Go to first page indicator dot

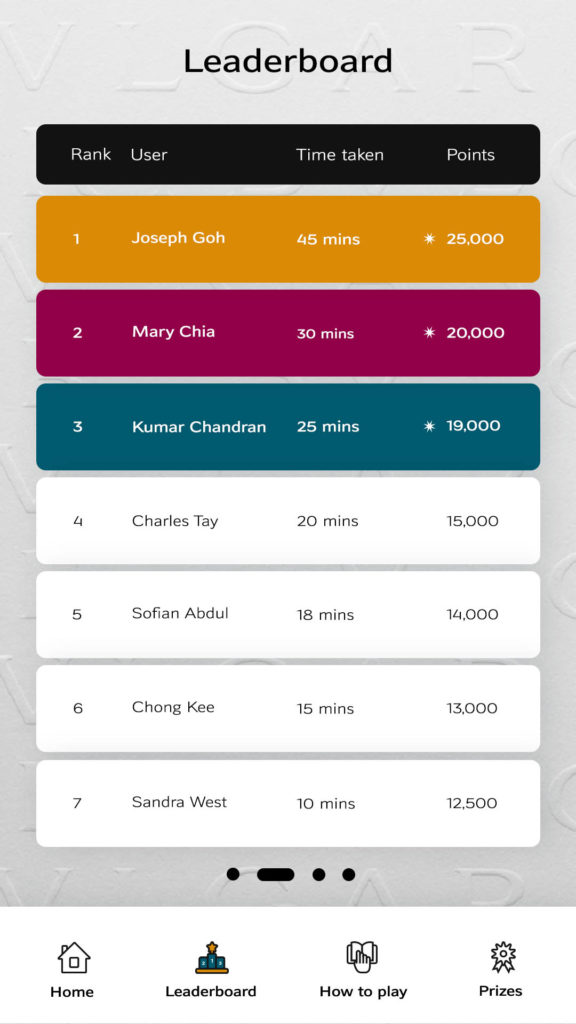[233, 874]
